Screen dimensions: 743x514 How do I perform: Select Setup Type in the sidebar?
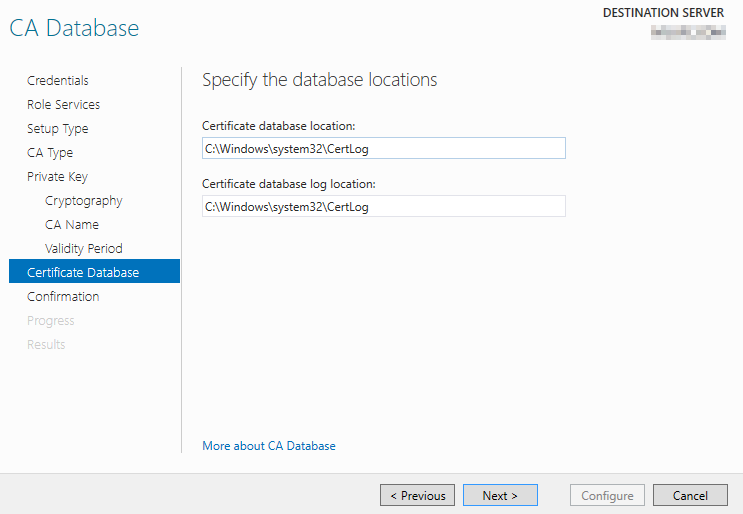pos(57,129)
